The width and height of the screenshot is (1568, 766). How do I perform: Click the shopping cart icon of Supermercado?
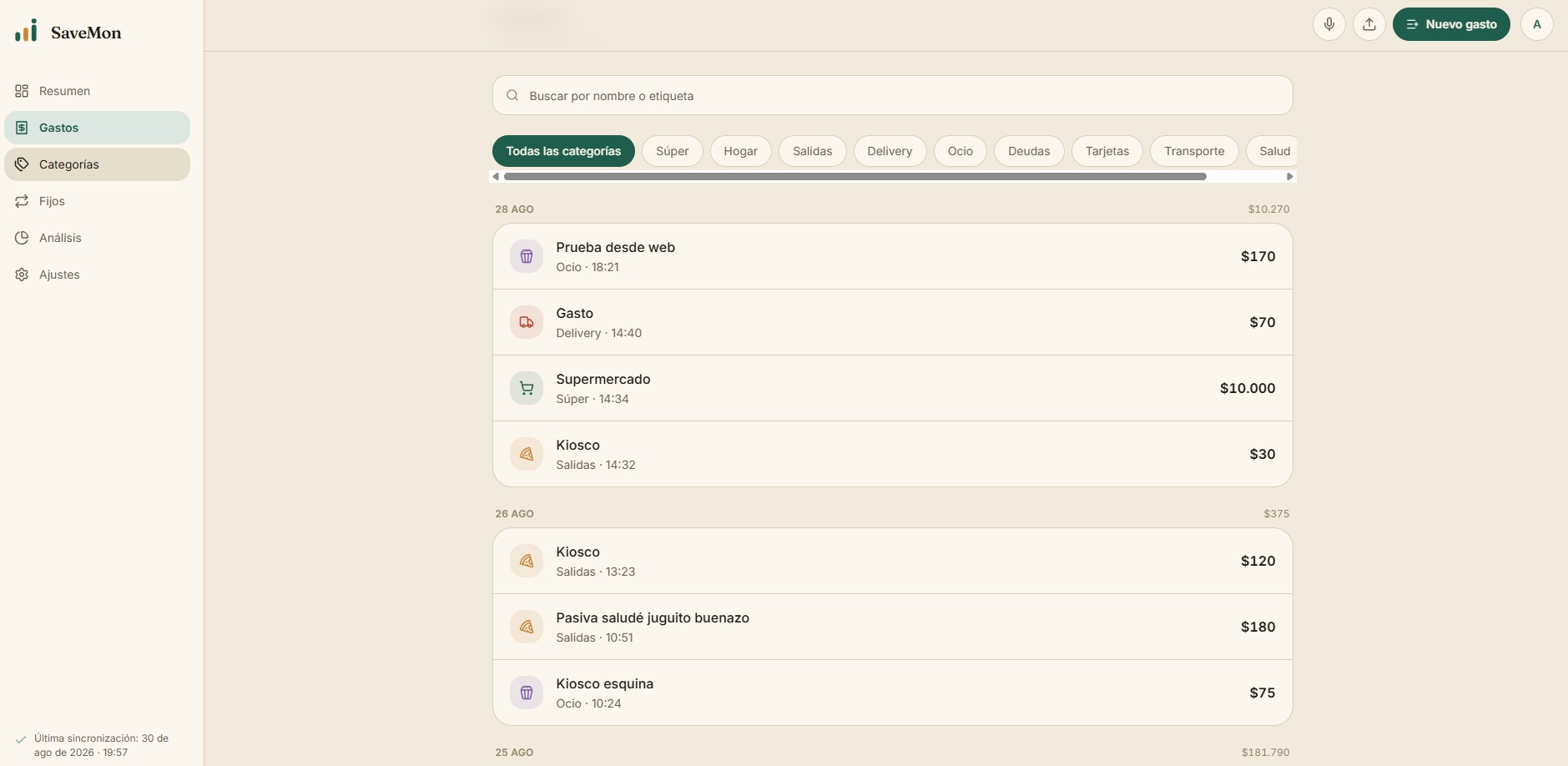point(527,388)
